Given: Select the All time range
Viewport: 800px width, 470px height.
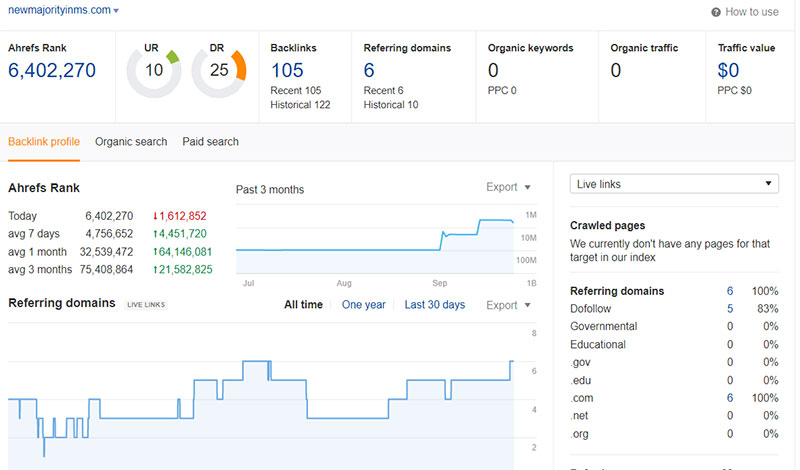Looking at the screenshot, I should pyautogui.click(x=304, y=305).
